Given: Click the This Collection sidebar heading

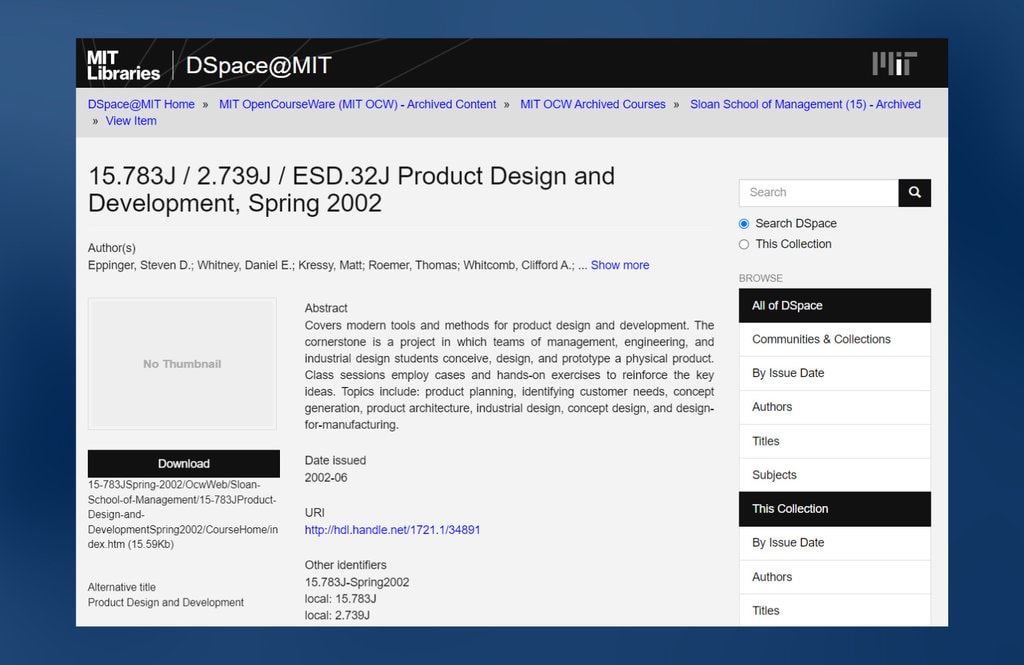Looking at the screenshot, I should (x=835, y=509).
